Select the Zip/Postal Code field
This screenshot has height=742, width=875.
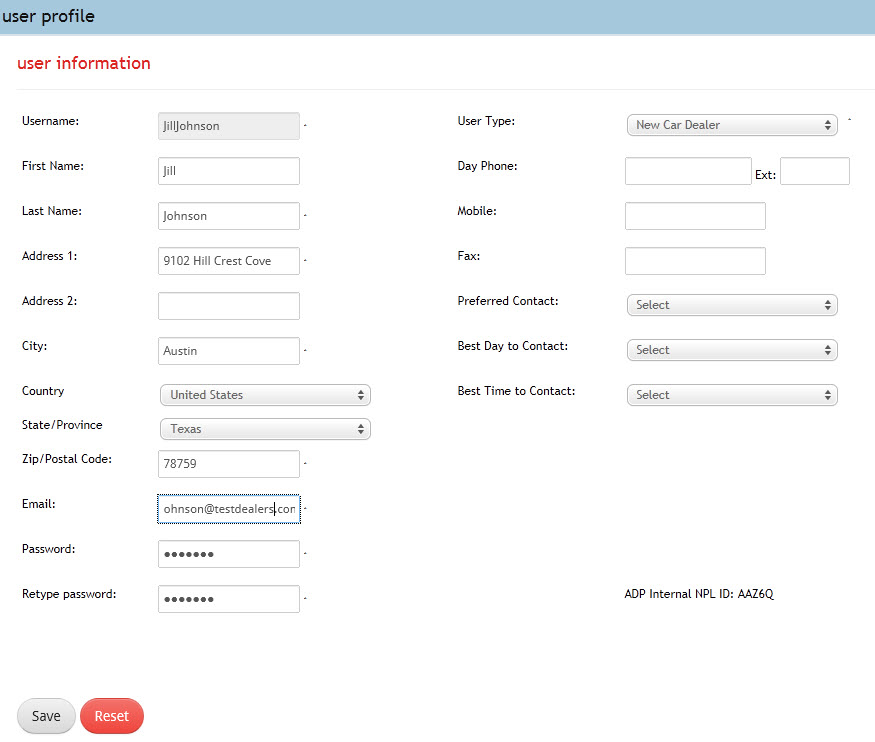point(229,464)
